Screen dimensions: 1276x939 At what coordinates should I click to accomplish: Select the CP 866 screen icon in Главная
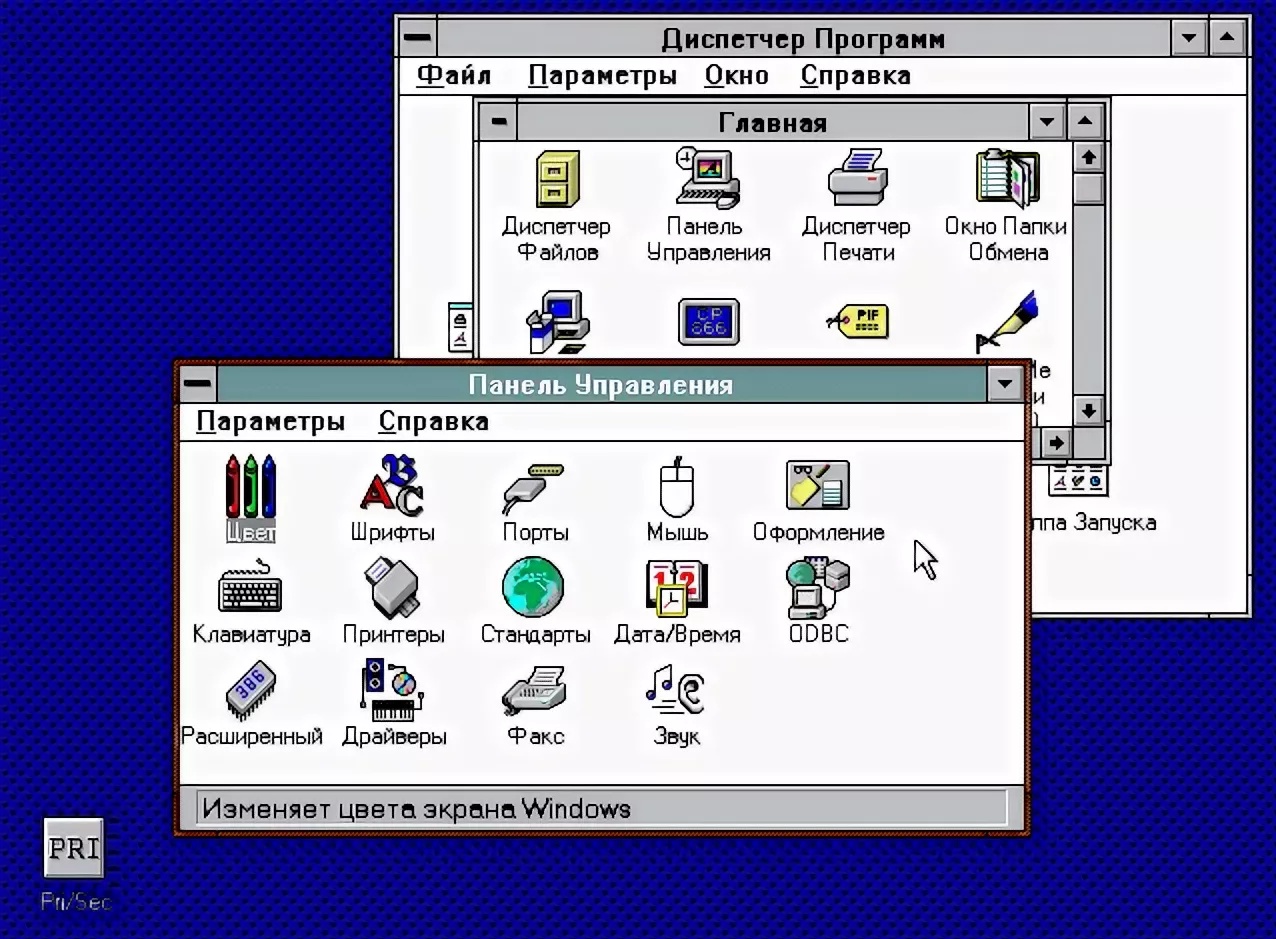(x=708, y=322)
